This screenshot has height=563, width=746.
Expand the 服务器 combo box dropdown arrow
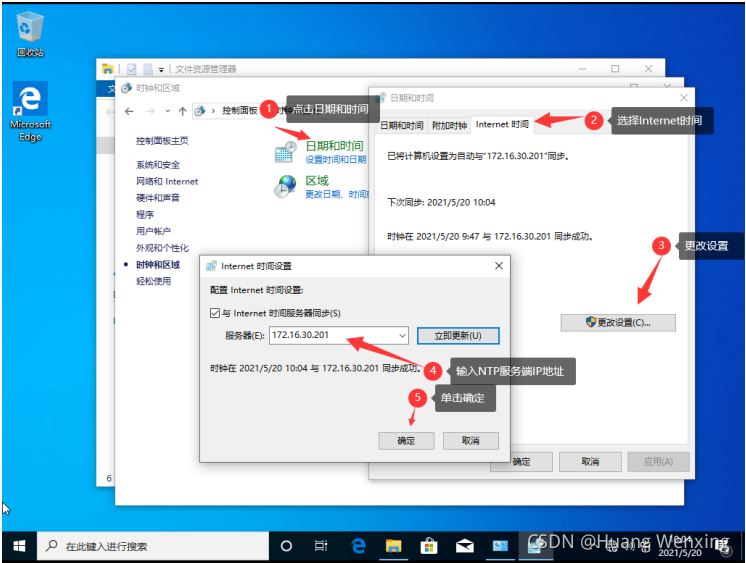point(402,336)
